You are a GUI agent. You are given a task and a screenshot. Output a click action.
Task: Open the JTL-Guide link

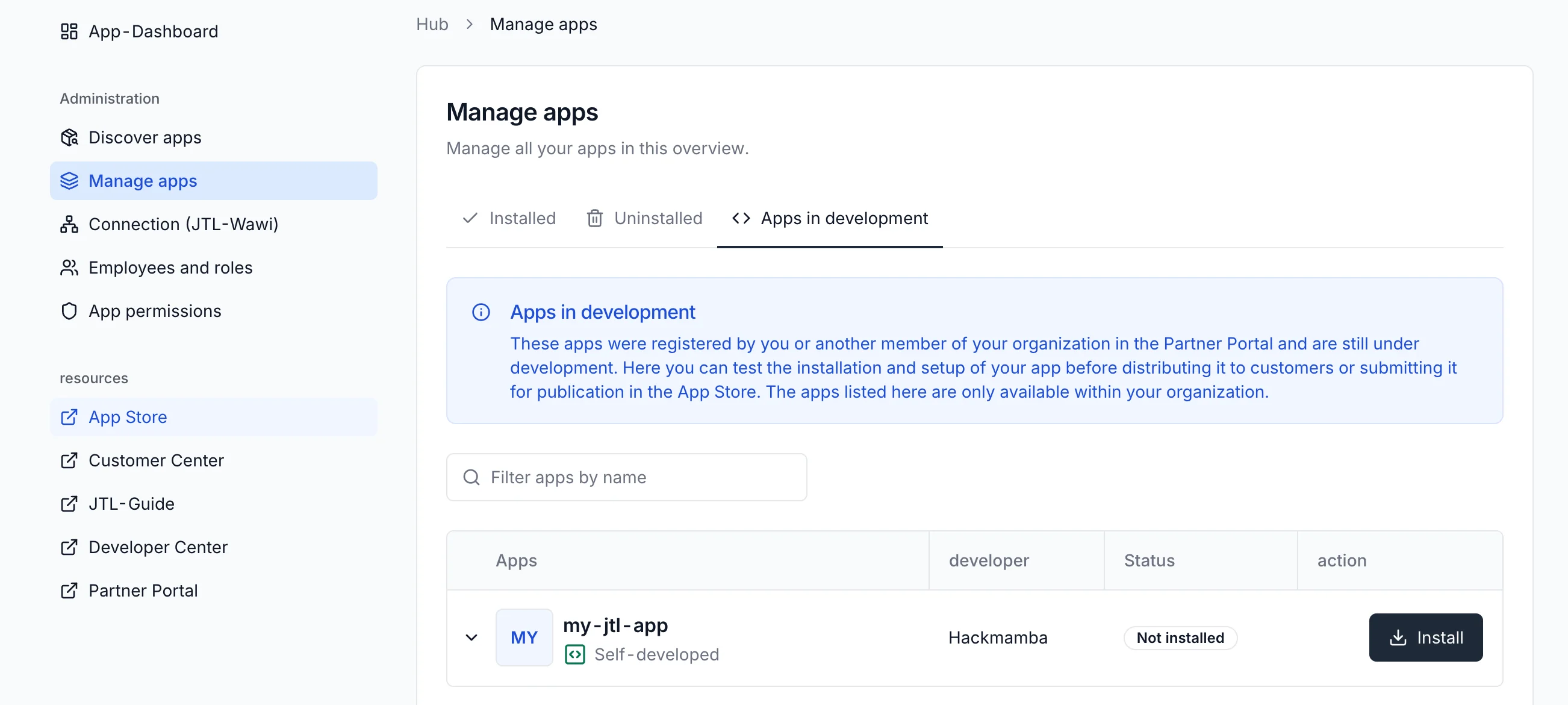coord(214,503)
